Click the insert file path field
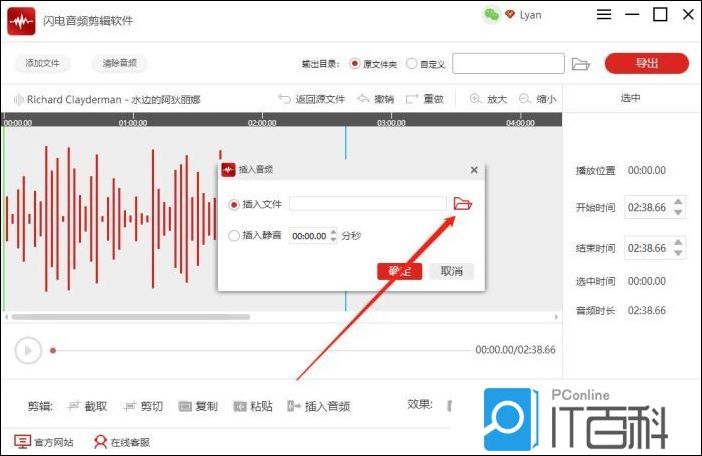 (368, 204)
